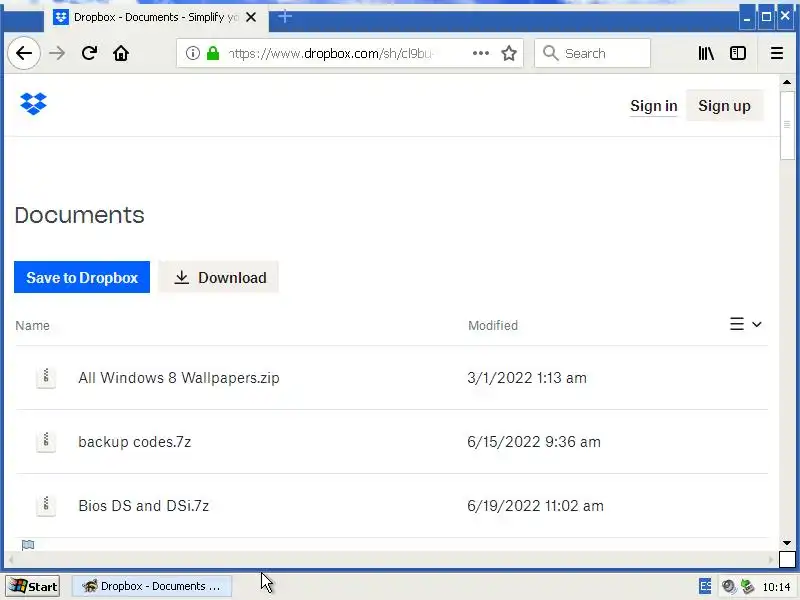
Task: Open the browser home page icon
Action: tap(121, 53)
